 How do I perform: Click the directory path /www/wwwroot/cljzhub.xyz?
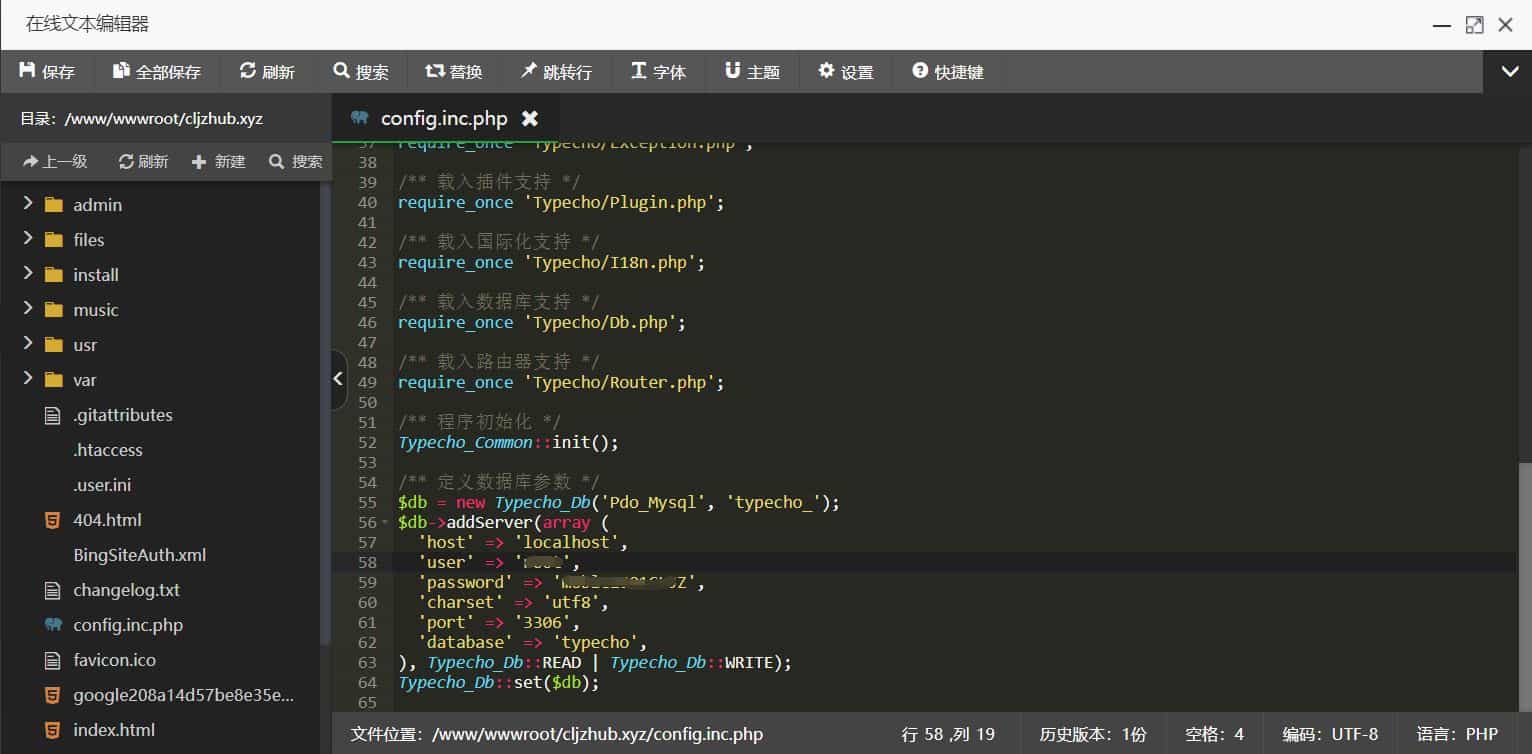[x=164, y=119]
